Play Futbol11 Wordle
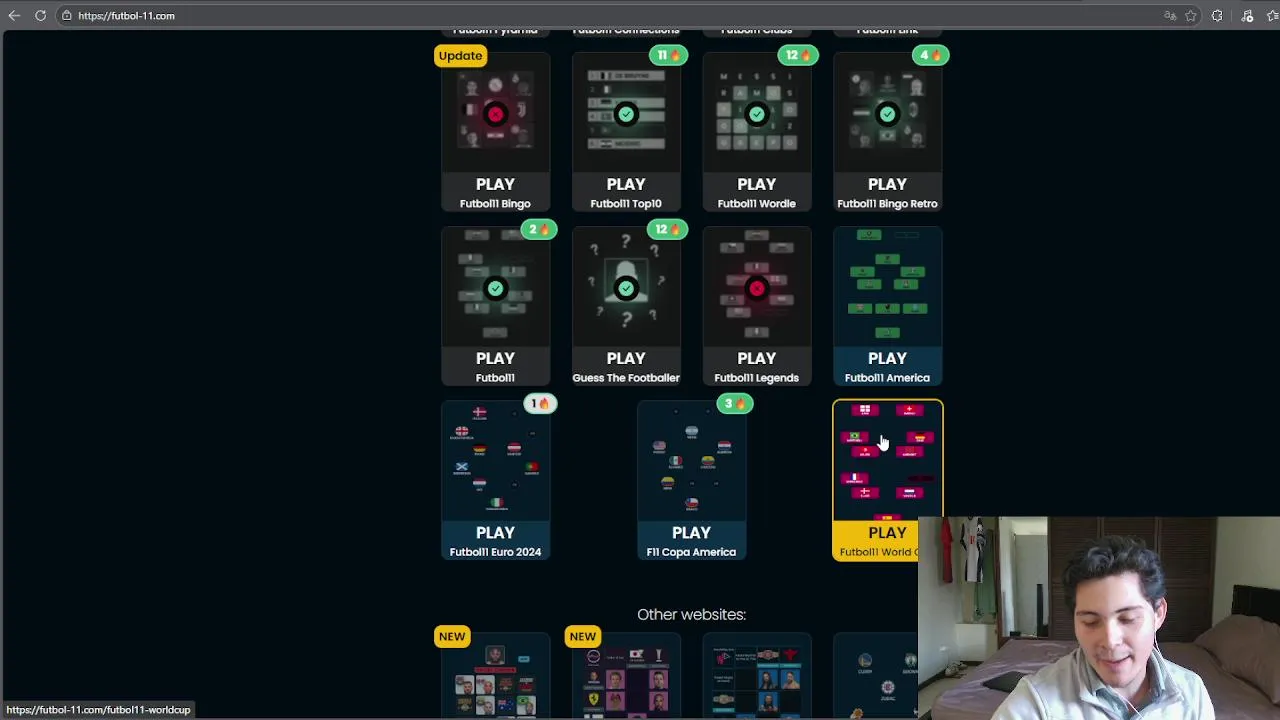Image resolution: width=1280 pixels, height=720 pixels. 757,184
